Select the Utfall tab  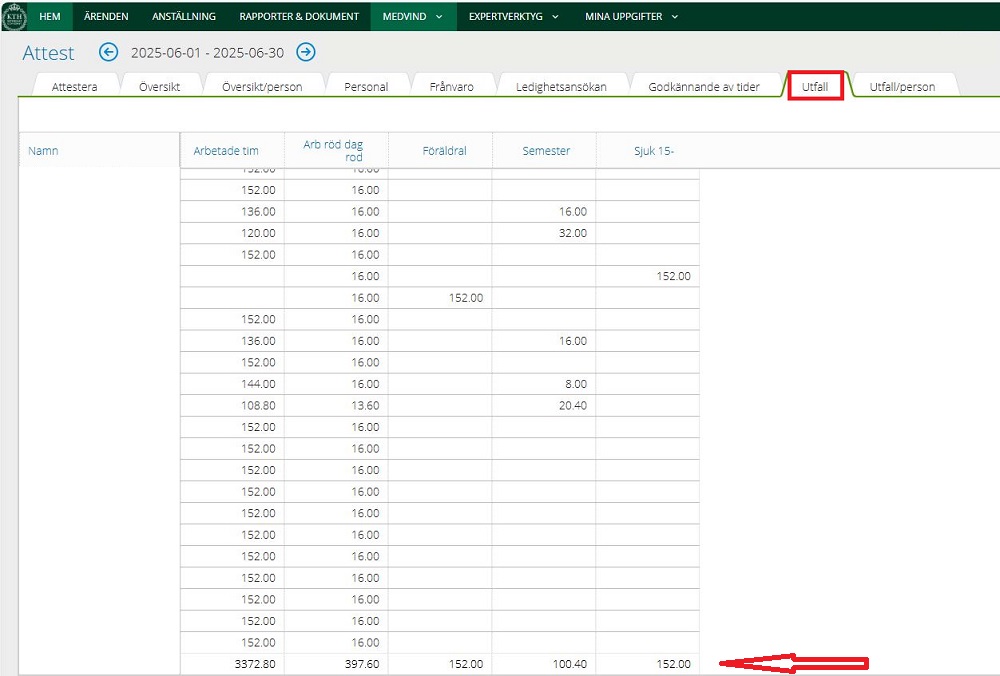[815, 86]
